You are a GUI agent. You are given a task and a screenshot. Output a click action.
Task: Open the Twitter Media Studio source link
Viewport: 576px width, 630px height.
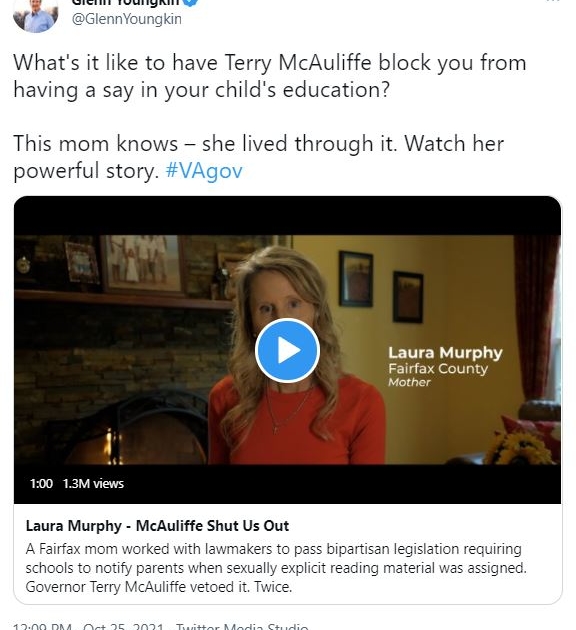242,626
